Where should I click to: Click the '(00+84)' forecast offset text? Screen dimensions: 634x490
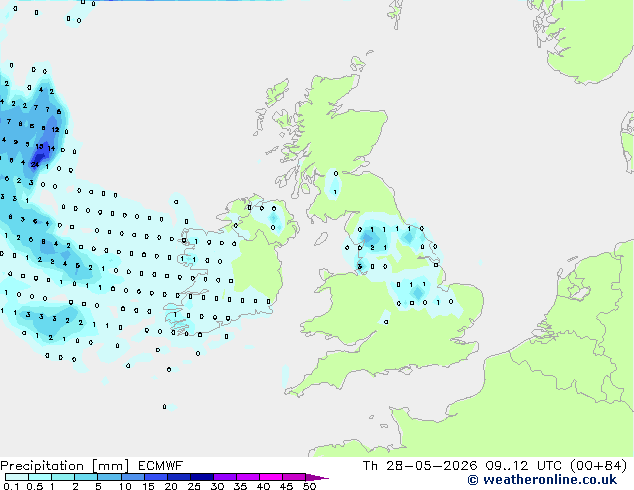pos(598,466)
